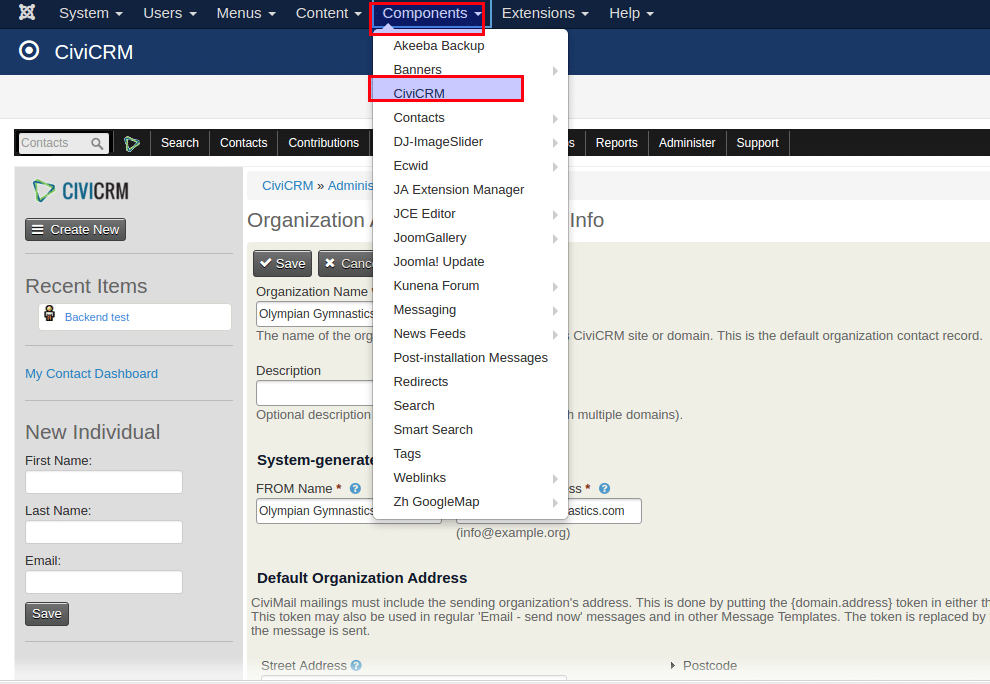
Task: Choose Smart Search
Action: pyautogui.click(x=433, y=429)
